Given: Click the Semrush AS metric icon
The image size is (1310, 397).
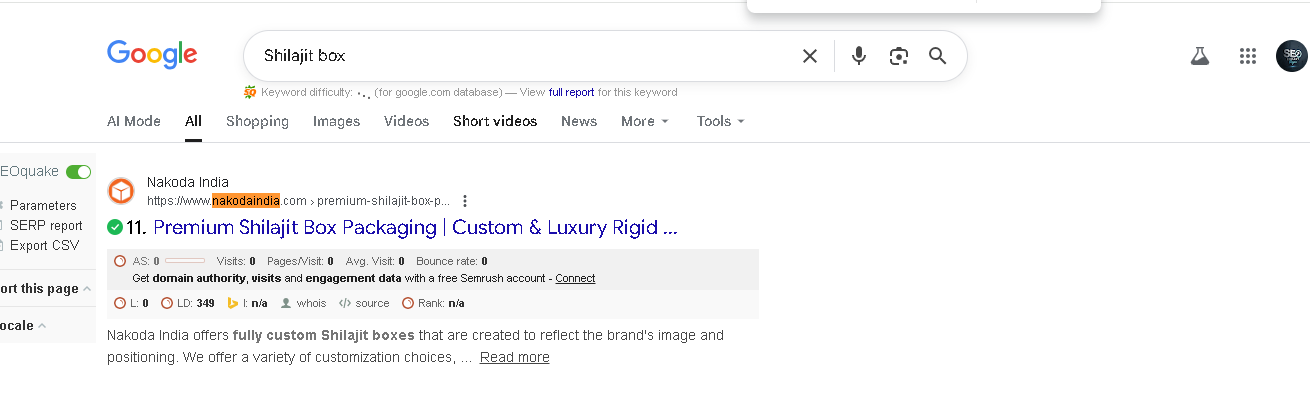Looking at the screenshot, I should click(x=120, y=261).
